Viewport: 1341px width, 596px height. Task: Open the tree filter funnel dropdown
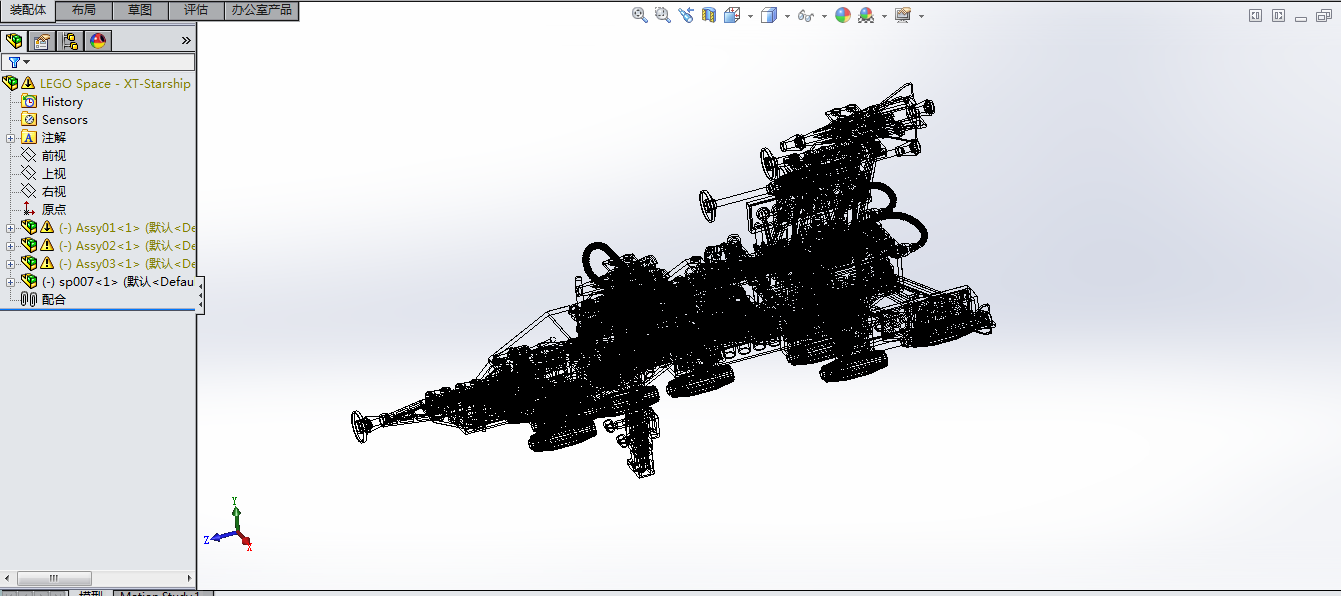click(x=18, y=62)
